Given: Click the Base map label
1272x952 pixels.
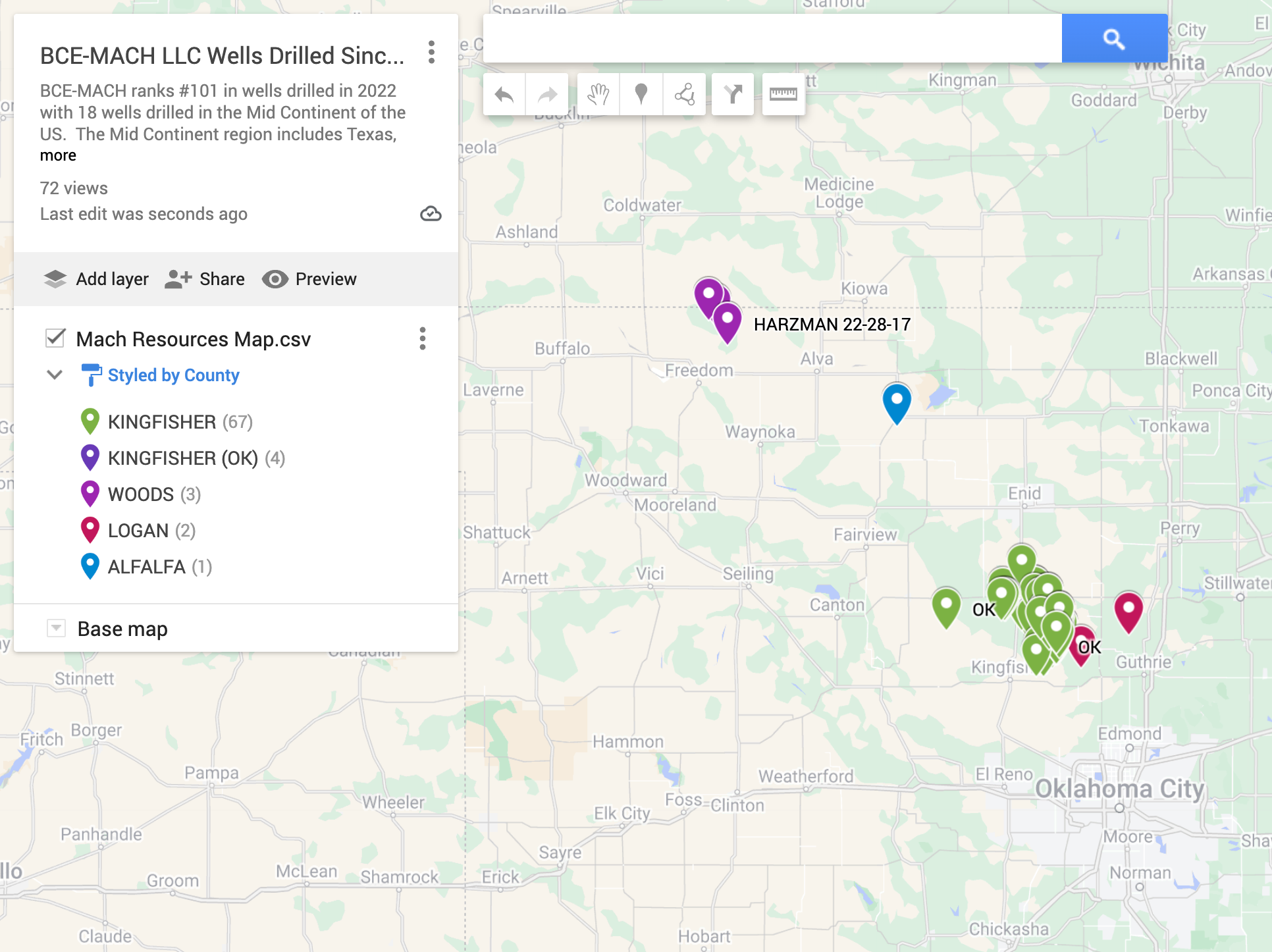Looking at the screenshot, I should [122, 629].
